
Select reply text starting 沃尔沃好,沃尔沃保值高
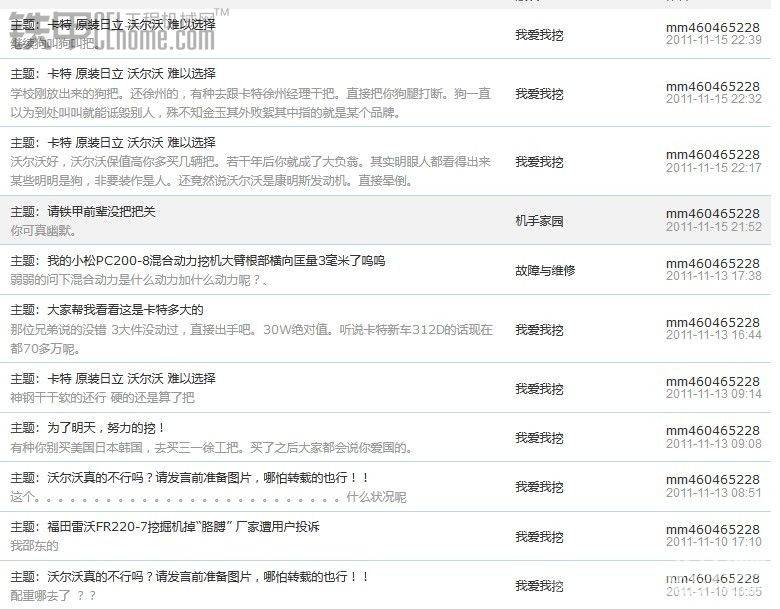pyautogui.click(x=251, y=171)
